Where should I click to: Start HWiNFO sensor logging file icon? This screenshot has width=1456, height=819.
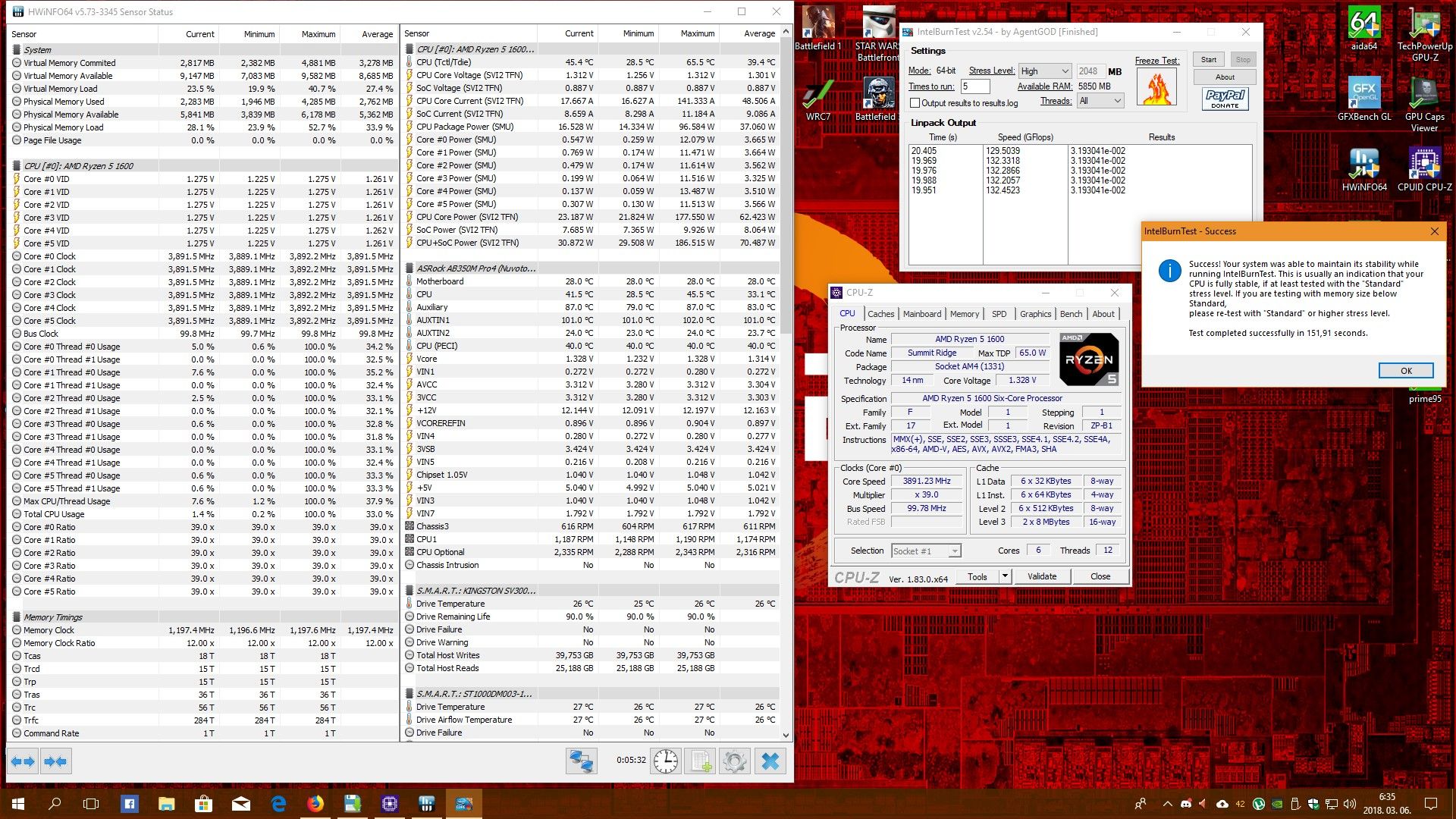point(700,761)
